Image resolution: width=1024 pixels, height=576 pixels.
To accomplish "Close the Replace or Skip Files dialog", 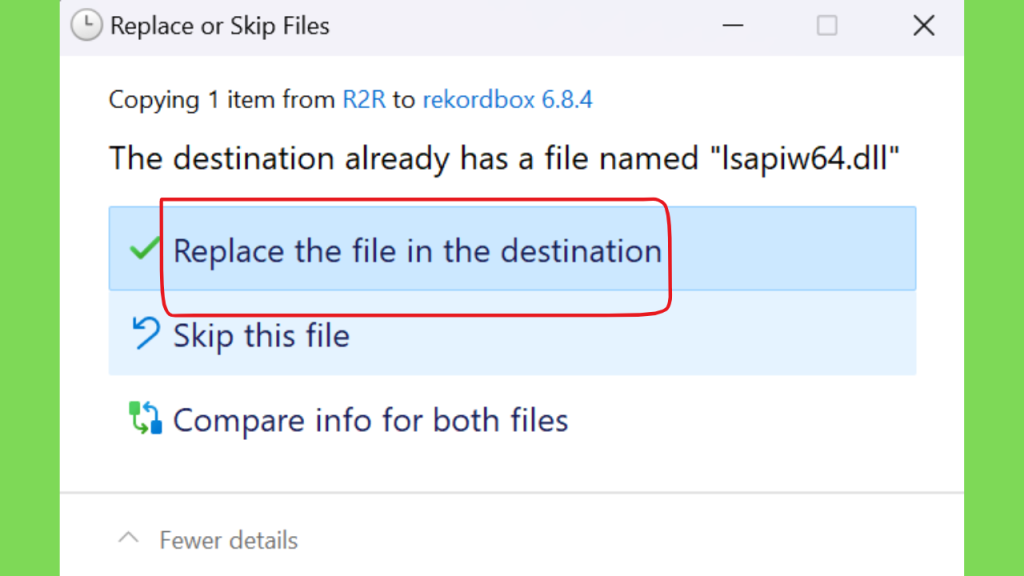I will click(x=923, y=25).
